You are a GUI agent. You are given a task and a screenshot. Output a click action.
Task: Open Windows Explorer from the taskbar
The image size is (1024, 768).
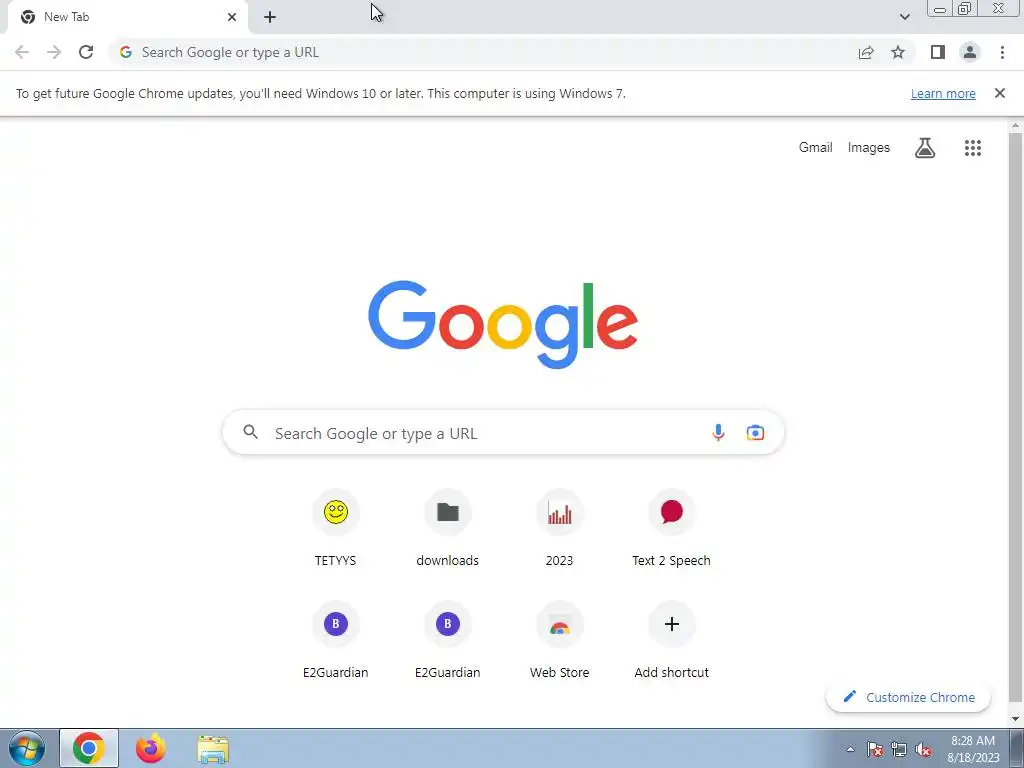point(213,749)
